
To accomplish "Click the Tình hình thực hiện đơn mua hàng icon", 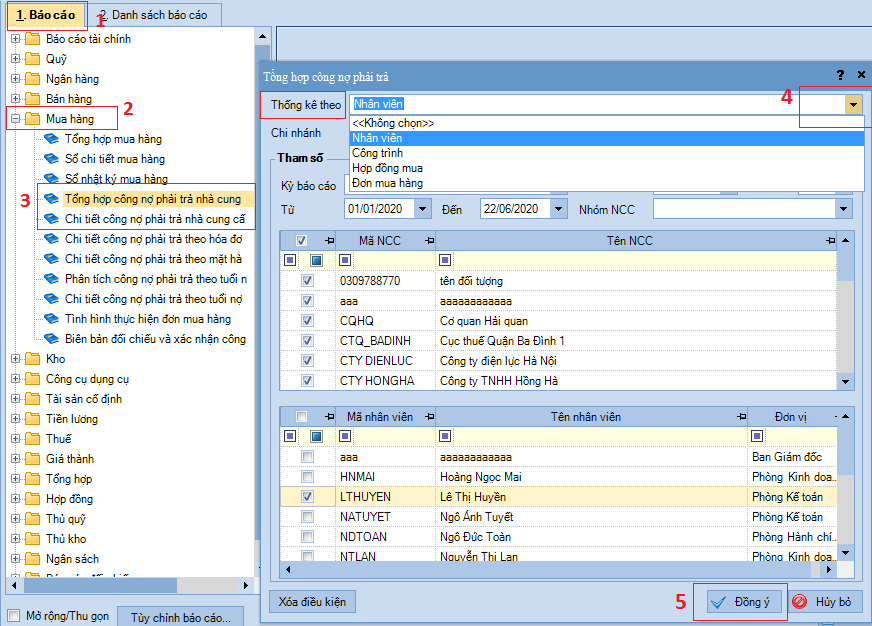I will click(x=51, y=319).
